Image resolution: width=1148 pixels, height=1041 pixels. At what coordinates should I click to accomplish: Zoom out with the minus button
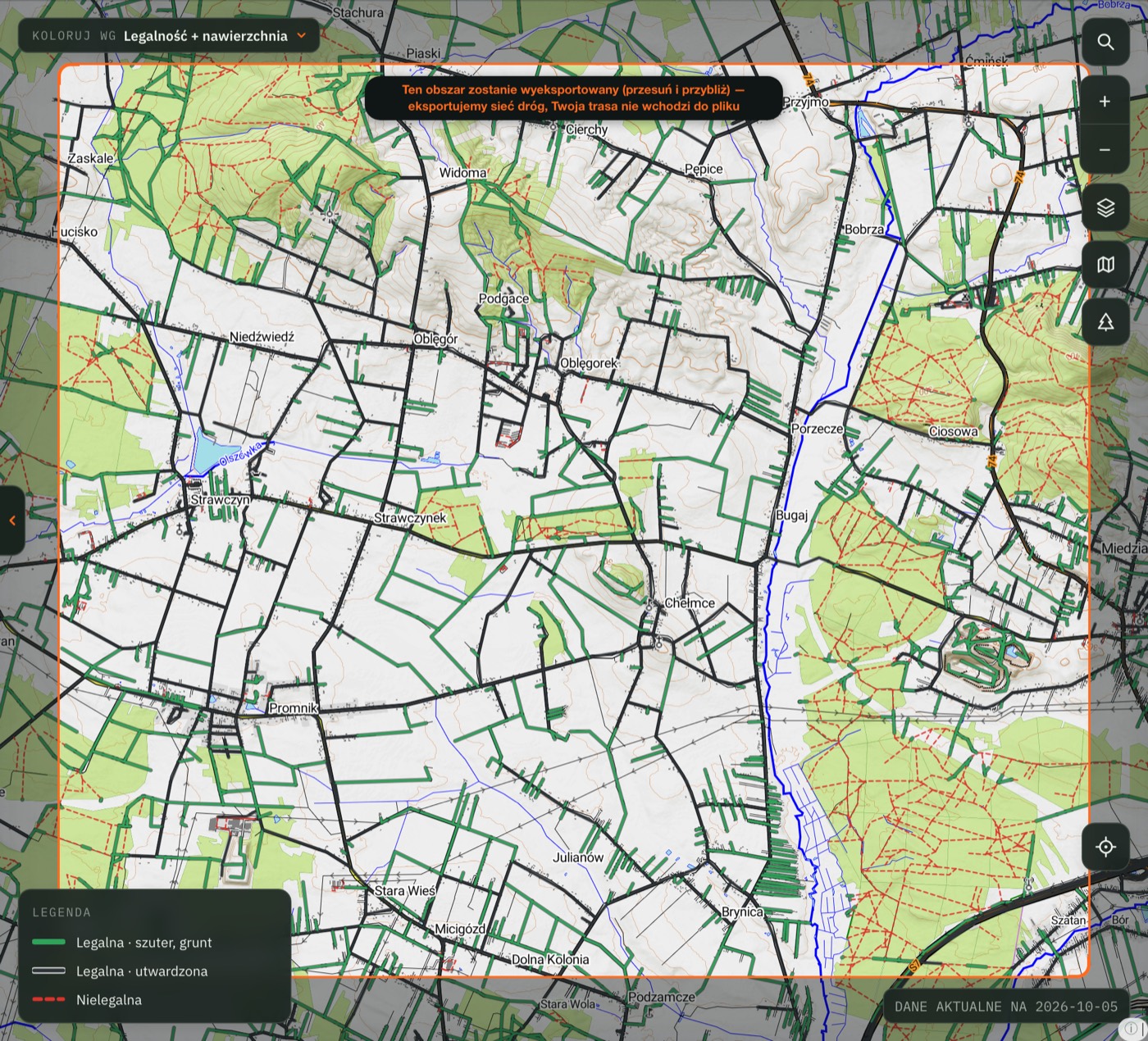click(x=1105, y=150)
